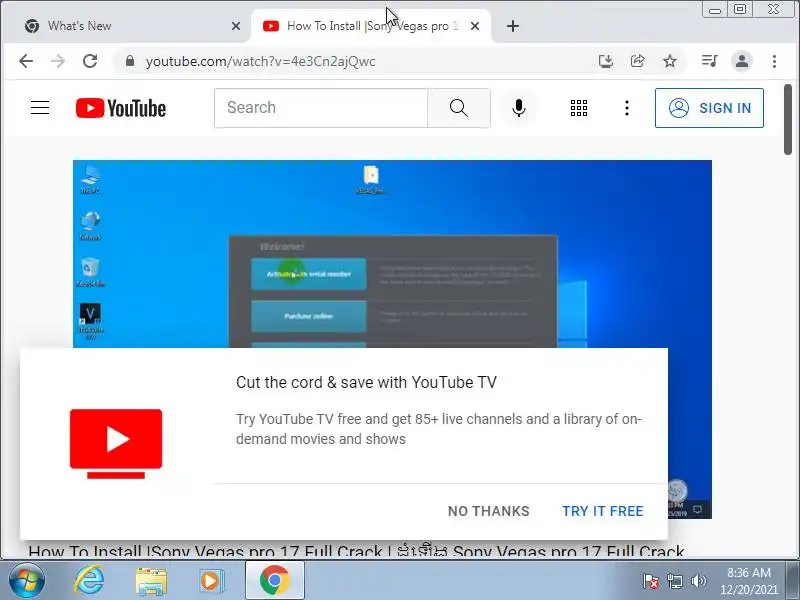The height and width of the screenshot is (600, 800).
Task: Go back with browser back arrow
Action: click(26, 61)
